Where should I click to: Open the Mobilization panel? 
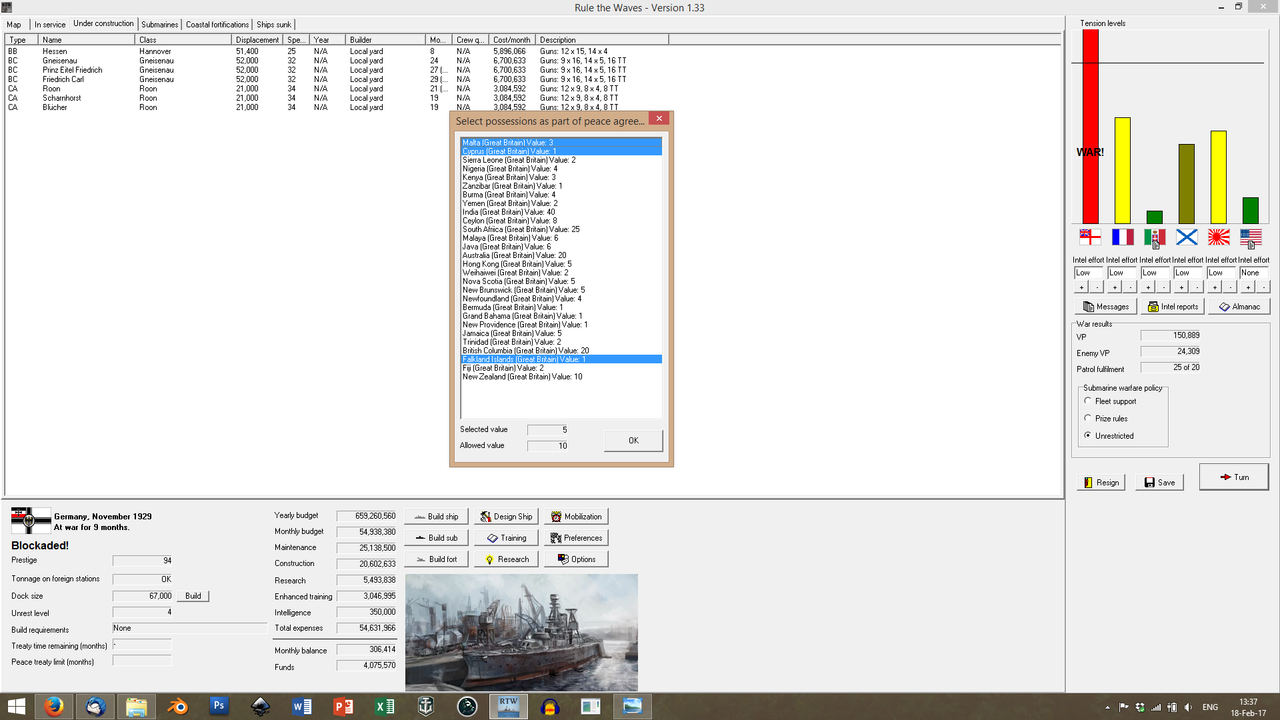[x=576, y=516]
